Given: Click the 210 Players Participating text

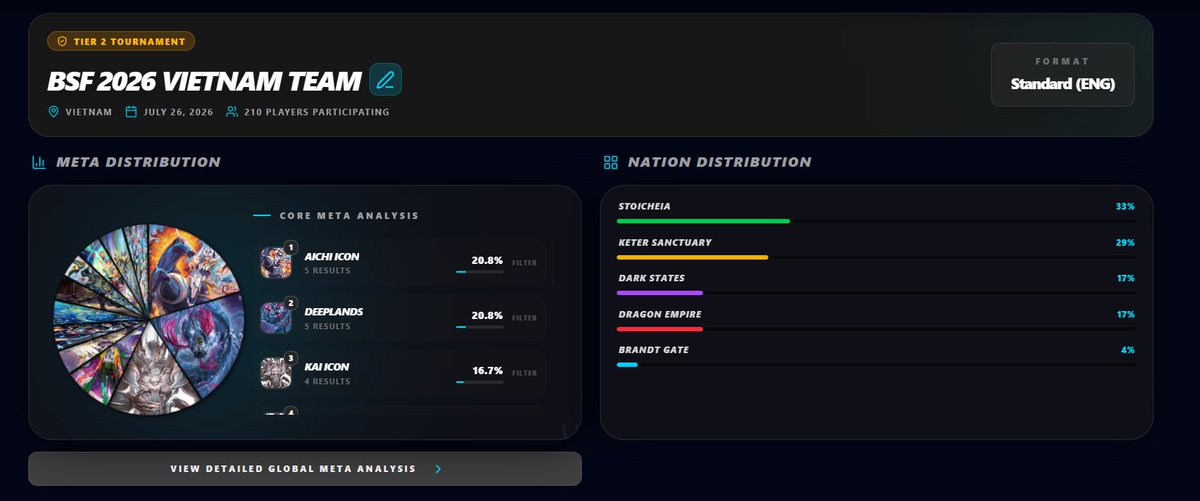Looking at the screenshot, I should (x=317, y=112).
